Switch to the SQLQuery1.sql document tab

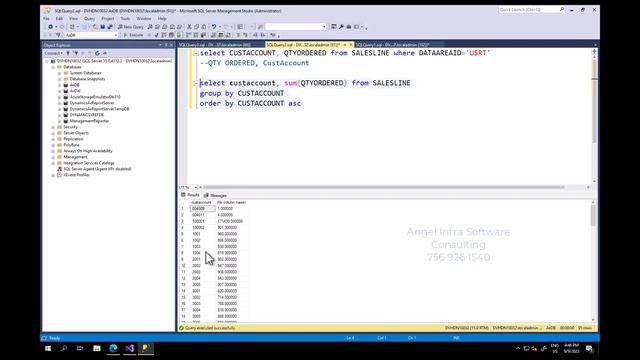(393, 45)
